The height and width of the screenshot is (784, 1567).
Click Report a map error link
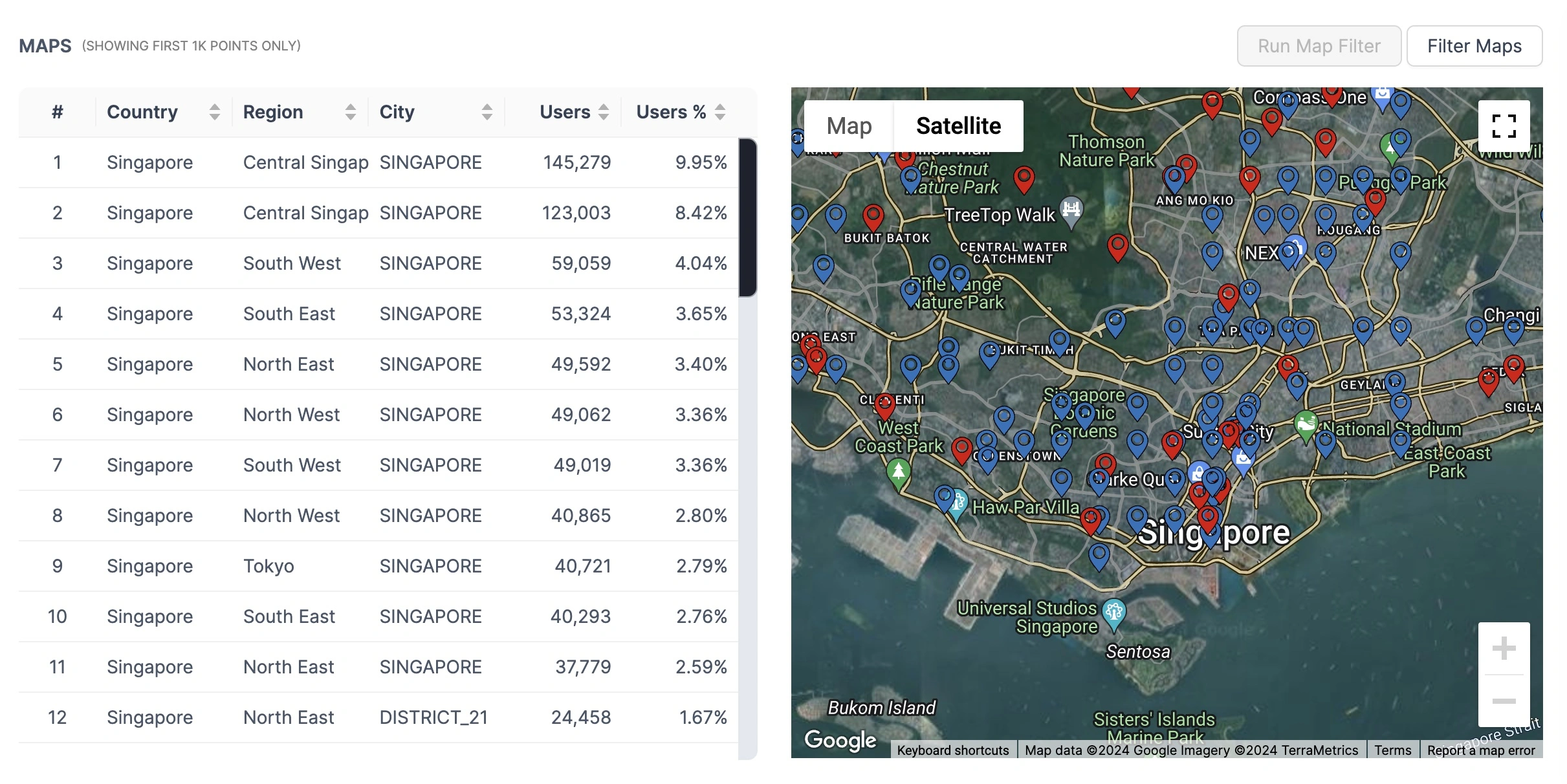[x=1481, y=750]
